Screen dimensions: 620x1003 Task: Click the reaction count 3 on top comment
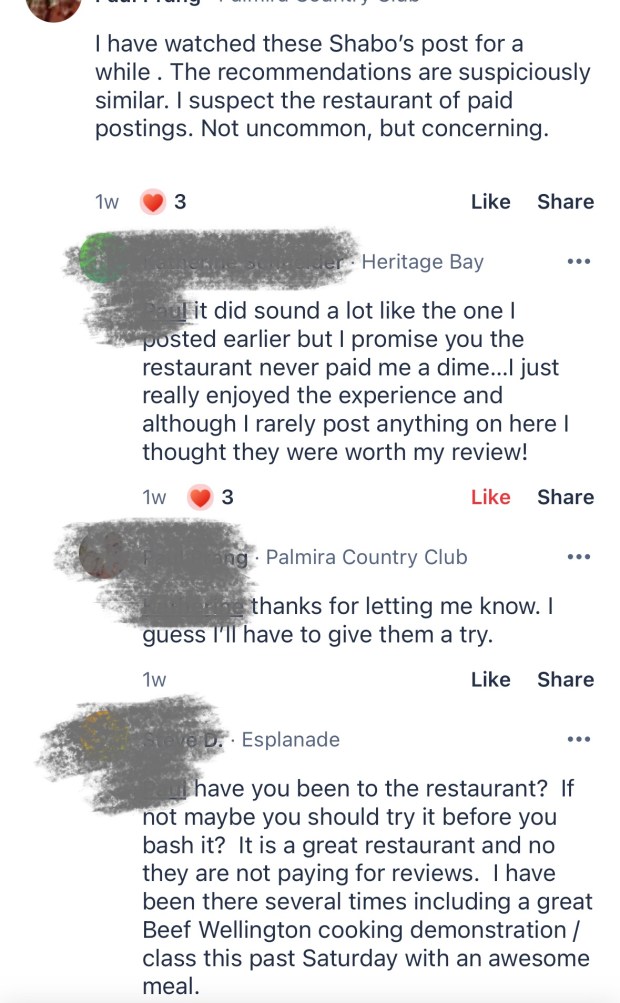180,202
